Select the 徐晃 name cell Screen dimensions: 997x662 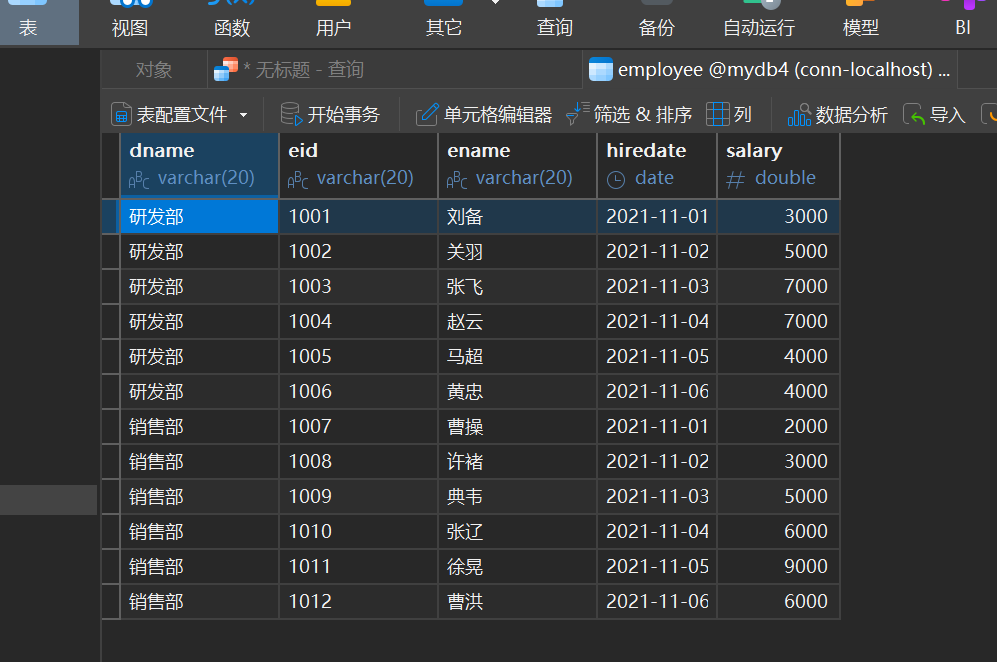point(517,566)
